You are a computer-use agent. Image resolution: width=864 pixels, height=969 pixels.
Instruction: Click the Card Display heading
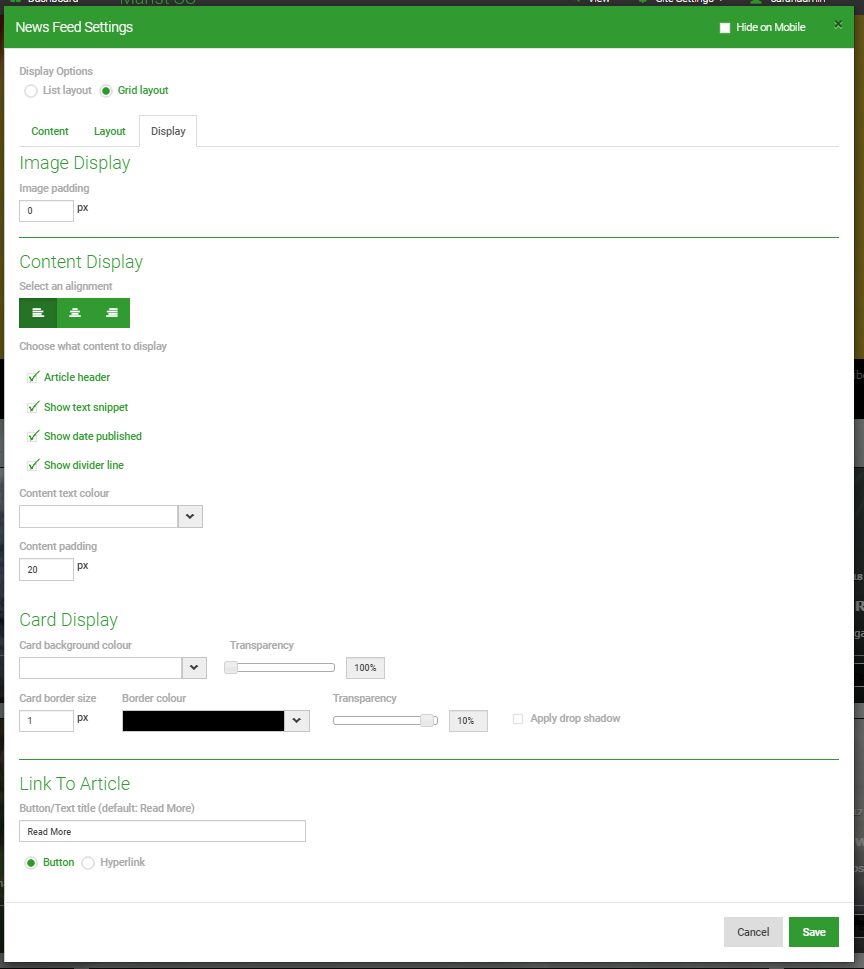[69, 620]
